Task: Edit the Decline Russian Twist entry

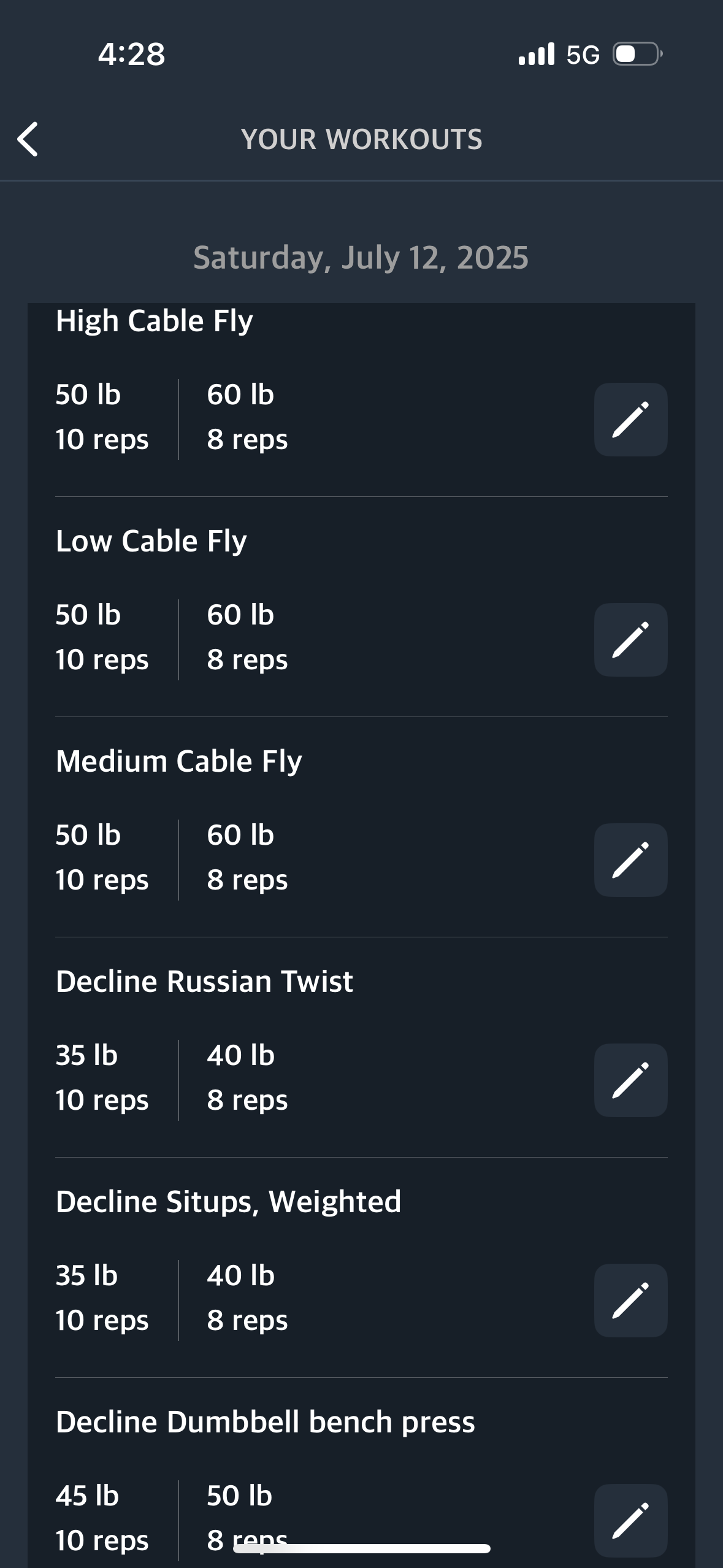Action: coord(630,1080)
